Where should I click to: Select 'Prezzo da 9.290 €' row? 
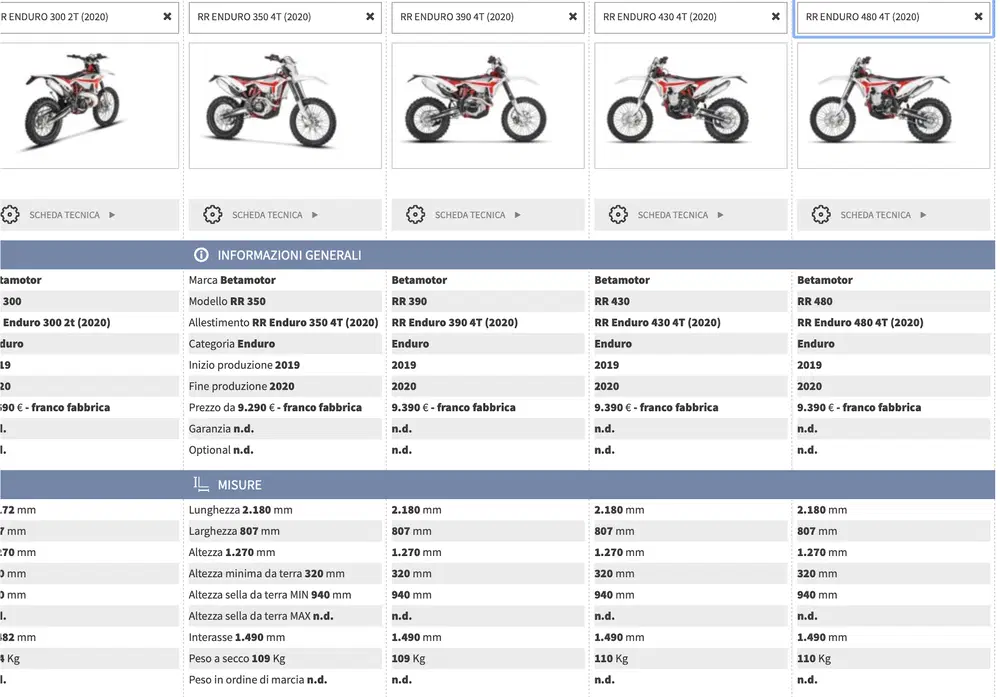point(285,407)
